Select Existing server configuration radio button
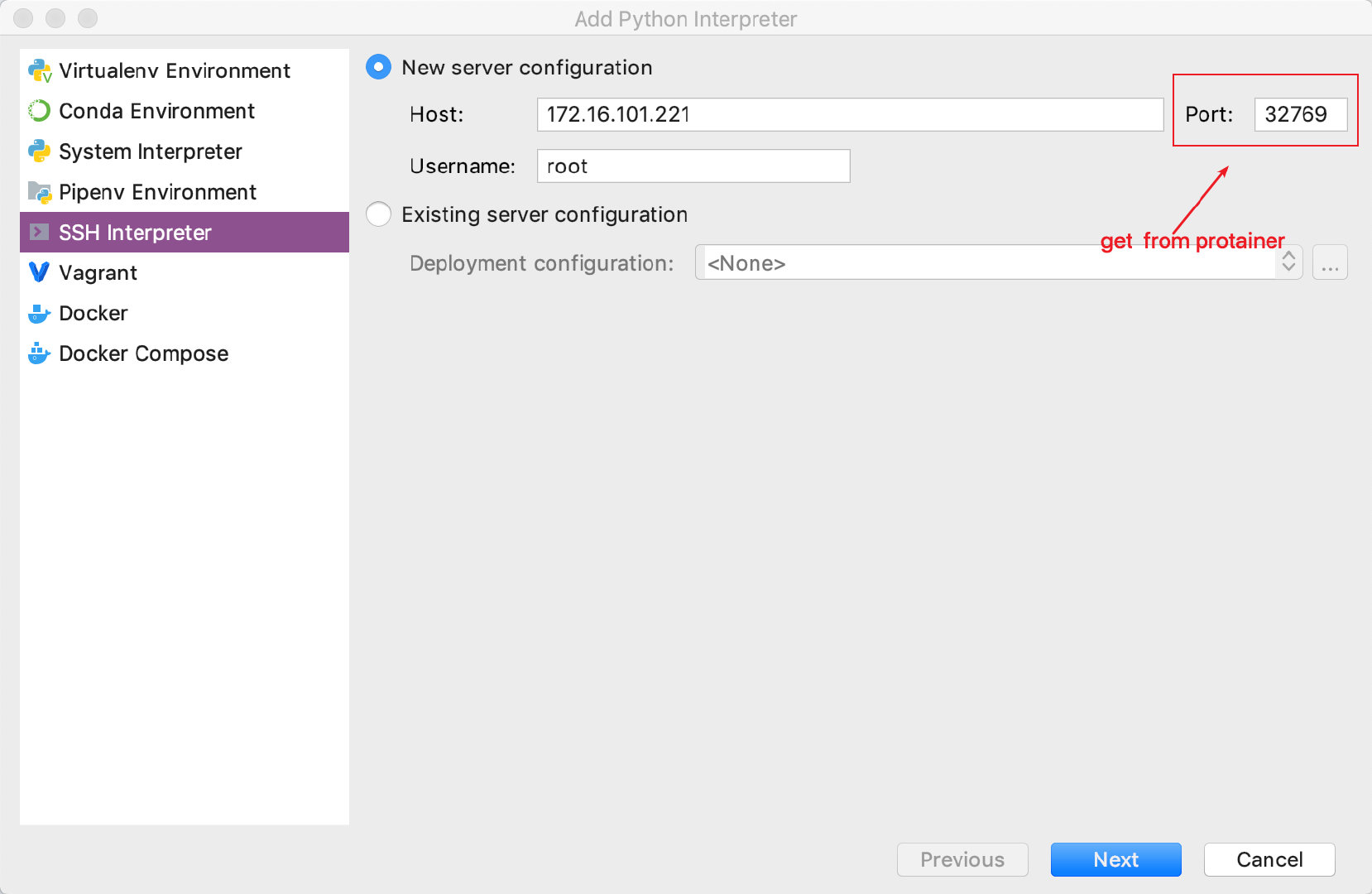The height and width of the screenshot is (894, 1372). (x=378, y=214)
